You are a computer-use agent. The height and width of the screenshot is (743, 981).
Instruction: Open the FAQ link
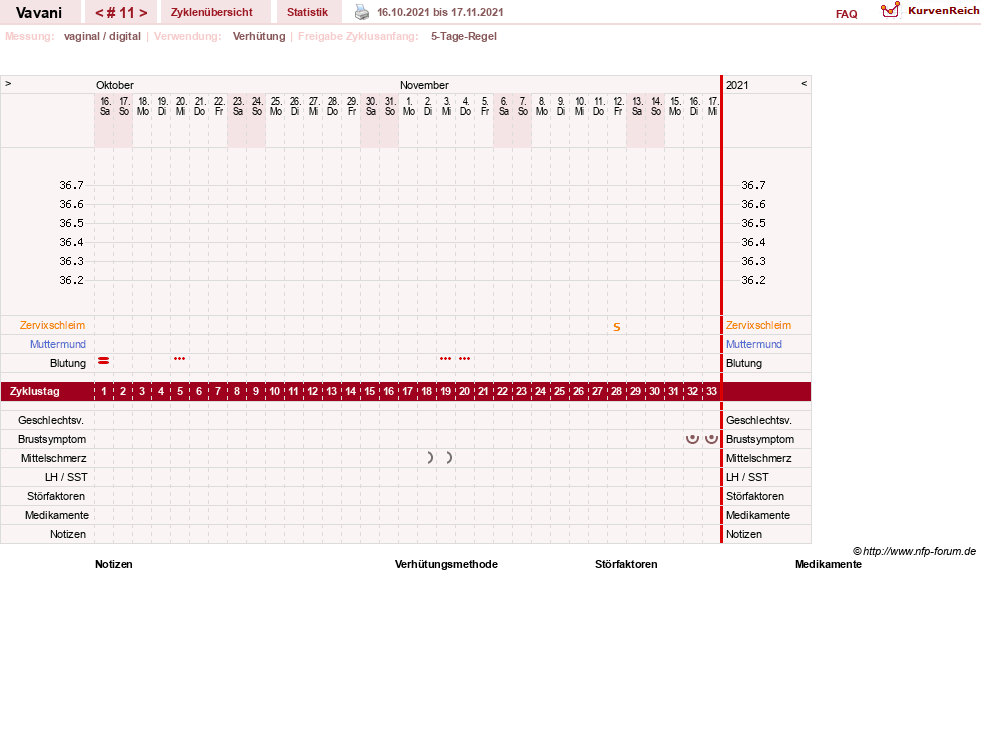pos(846,14)
